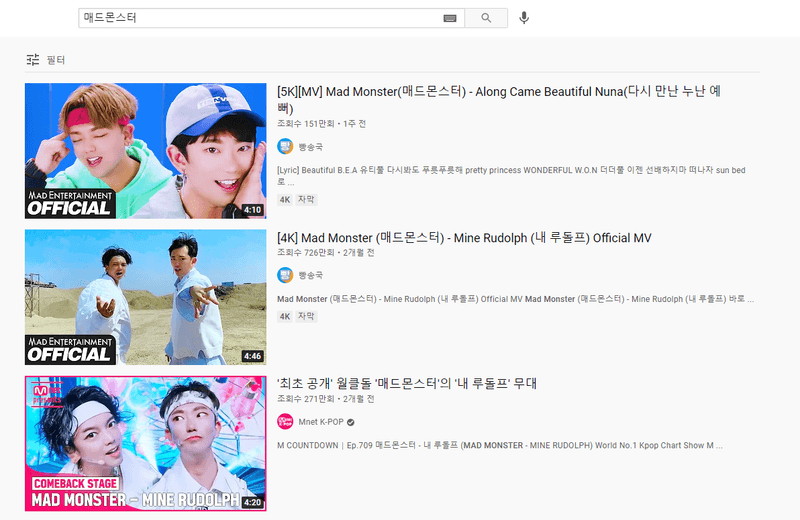Click the [Lyric] Beautiful B.E.A description snippet
The width and height of the screenshot is (800, 520).
[x=511, y=176]
